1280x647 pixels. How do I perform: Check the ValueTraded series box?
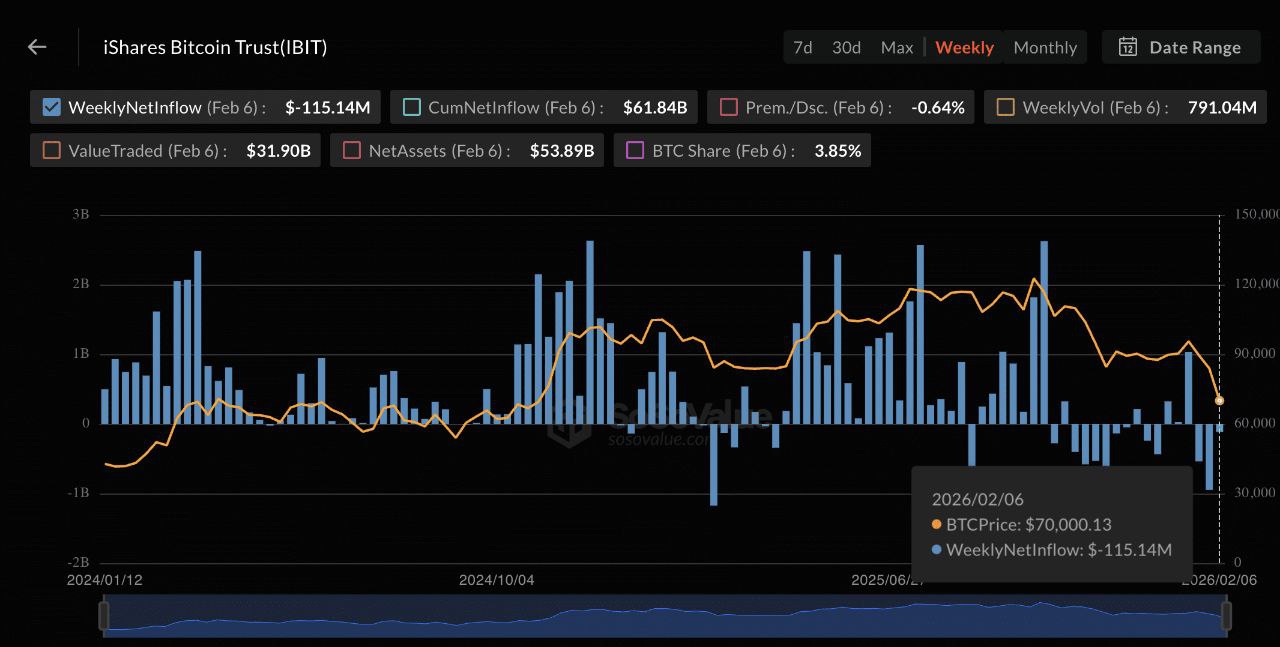[51, 151]
